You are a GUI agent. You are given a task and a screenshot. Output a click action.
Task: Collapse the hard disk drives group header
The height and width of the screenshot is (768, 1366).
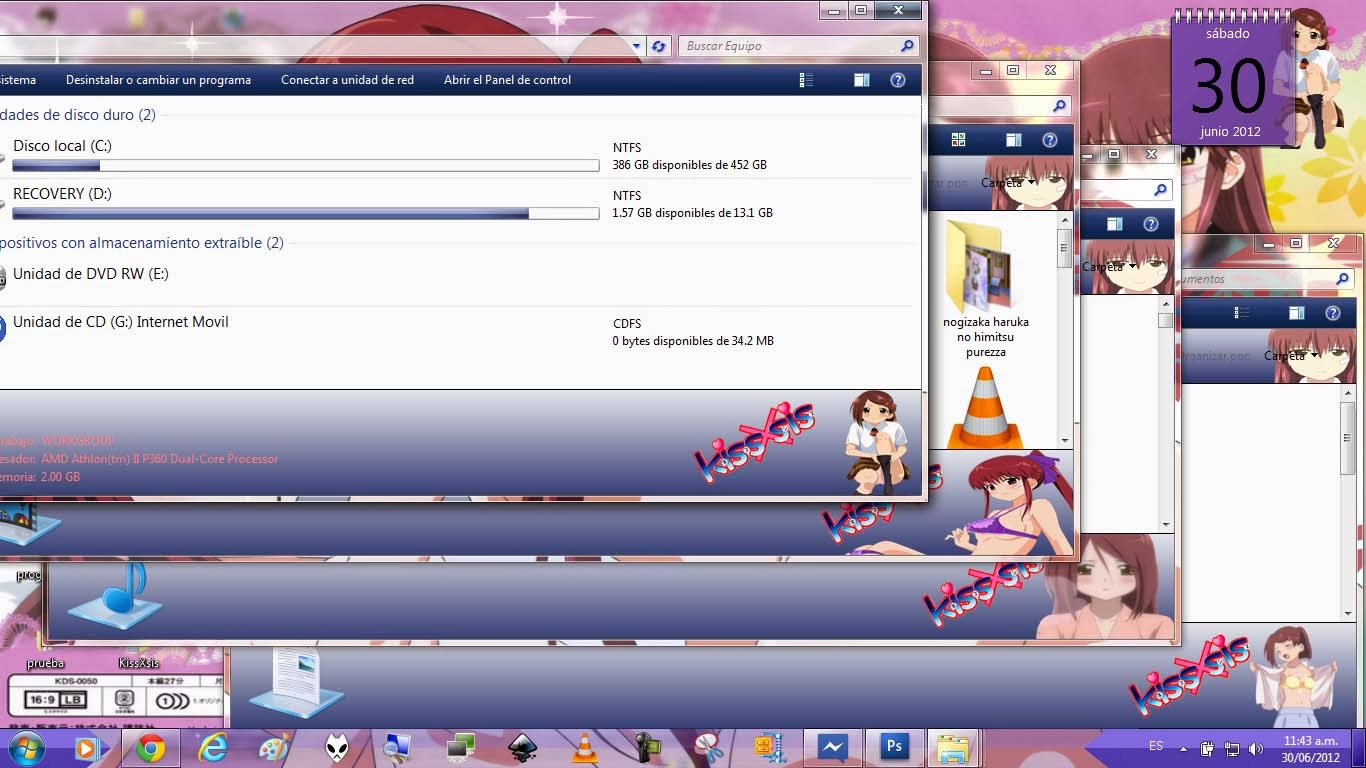78,115
